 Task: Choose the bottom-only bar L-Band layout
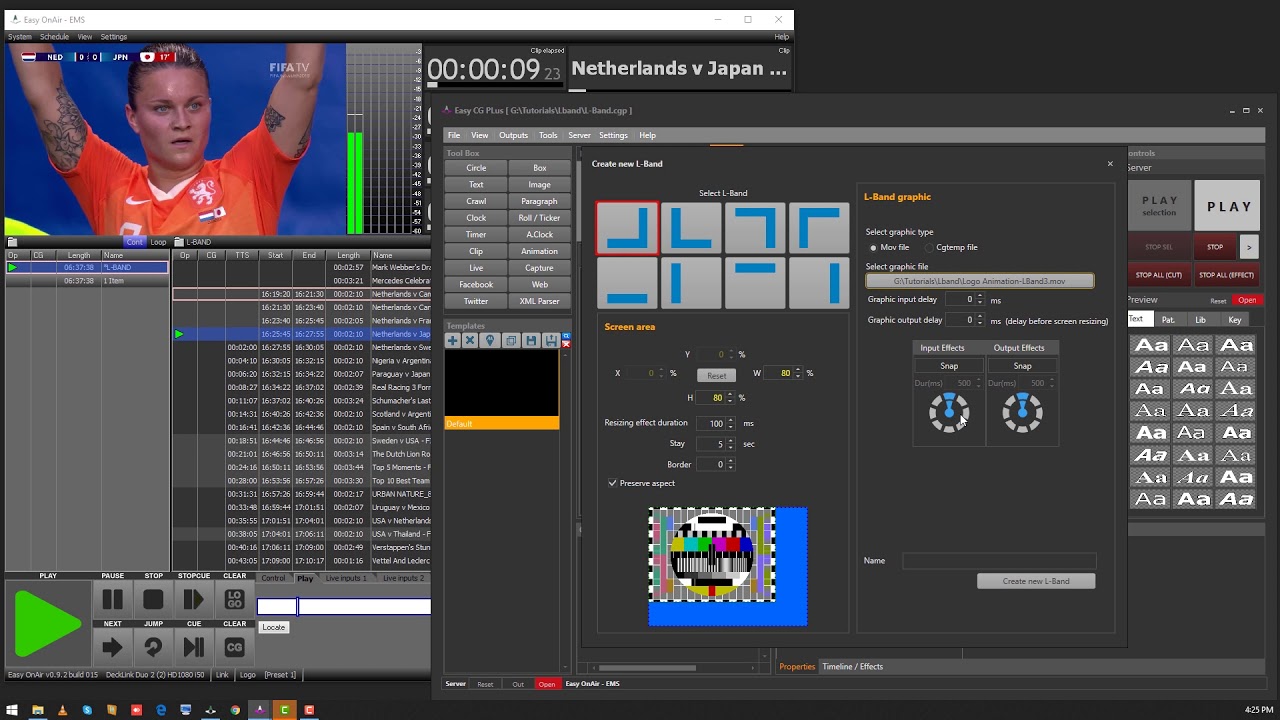[x=627, y=283]
